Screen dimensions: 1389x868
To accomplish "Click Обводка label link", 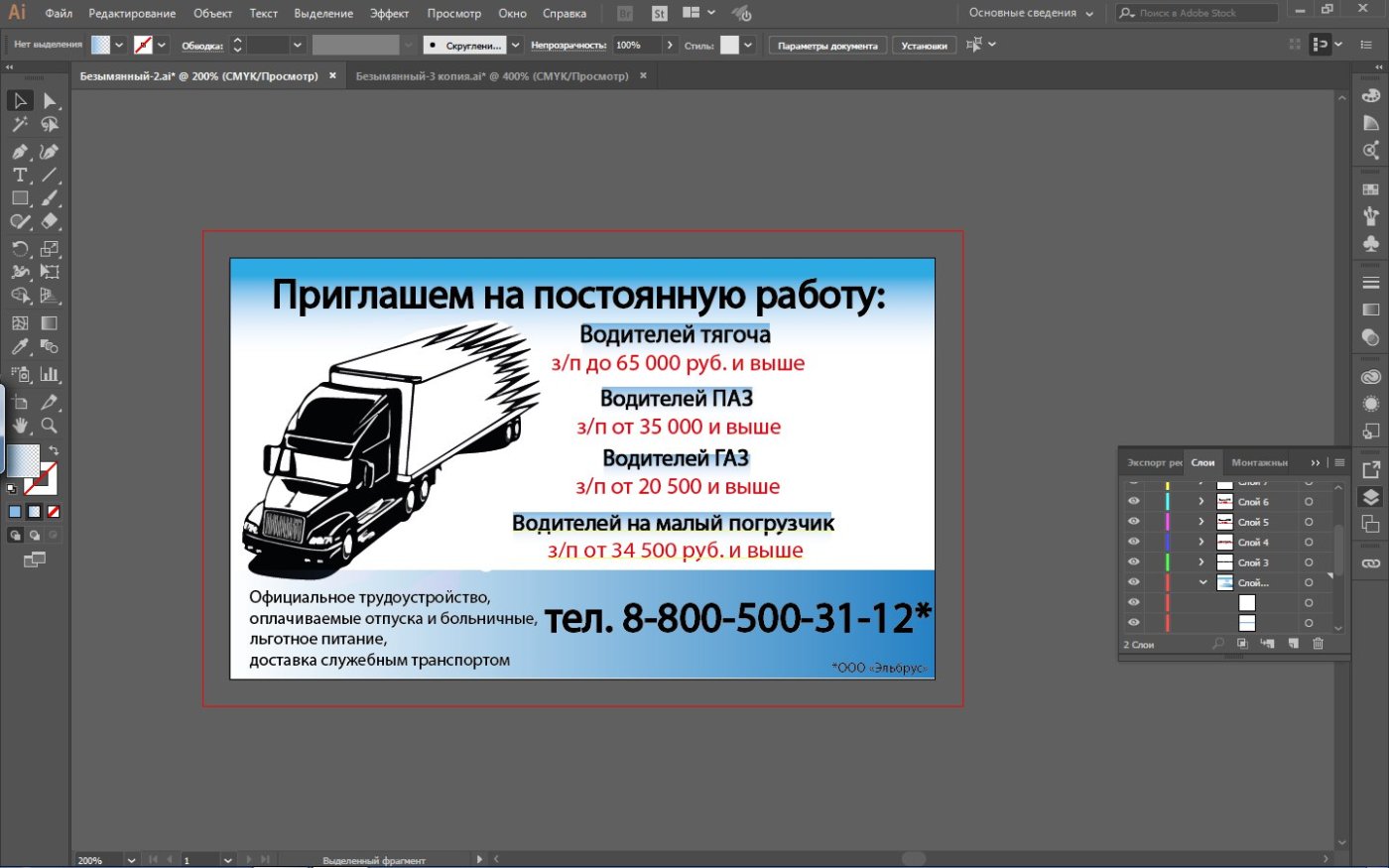I will [202, 46].
